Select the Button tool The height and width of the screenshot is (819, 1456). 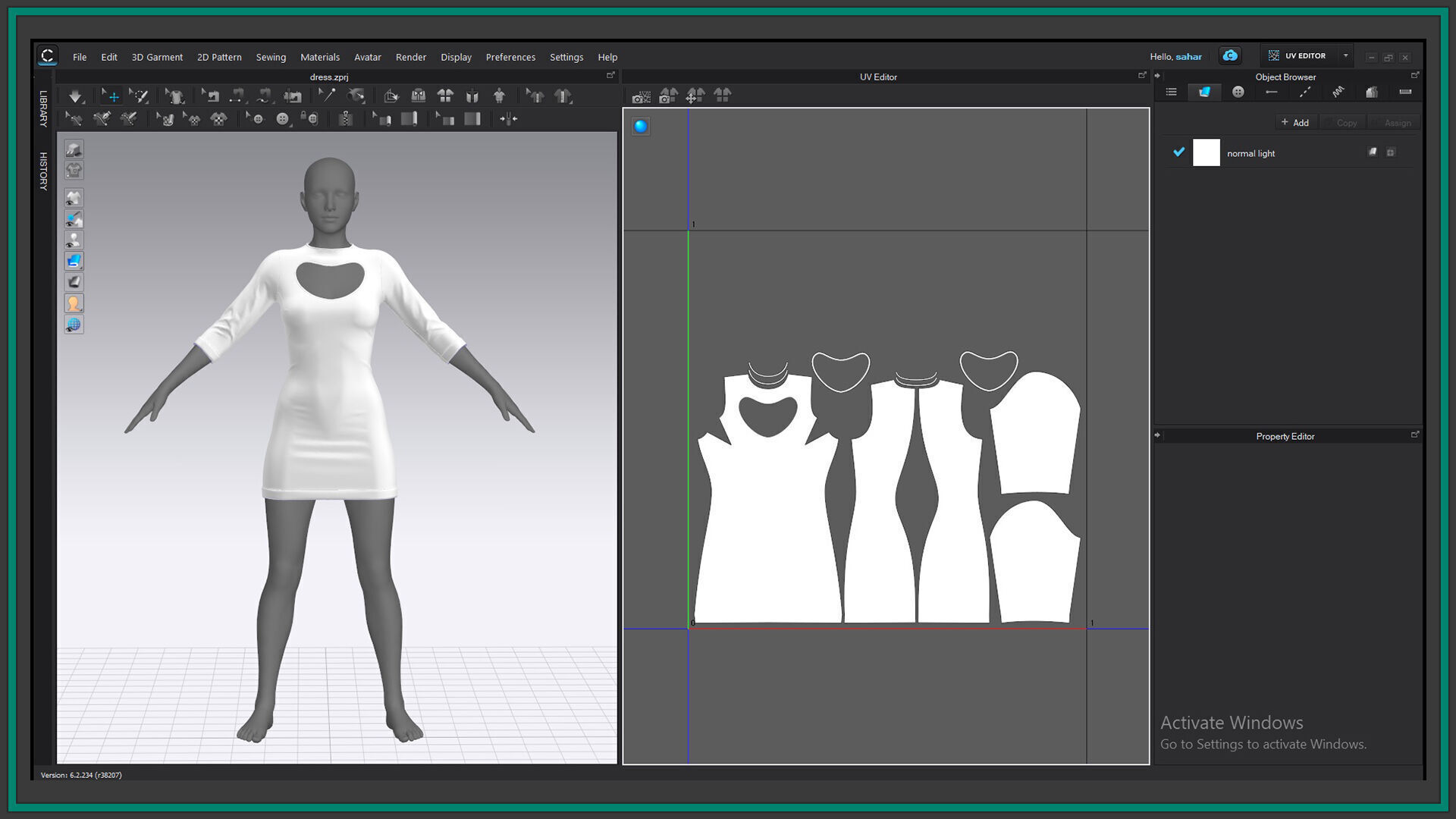[282, 119]
